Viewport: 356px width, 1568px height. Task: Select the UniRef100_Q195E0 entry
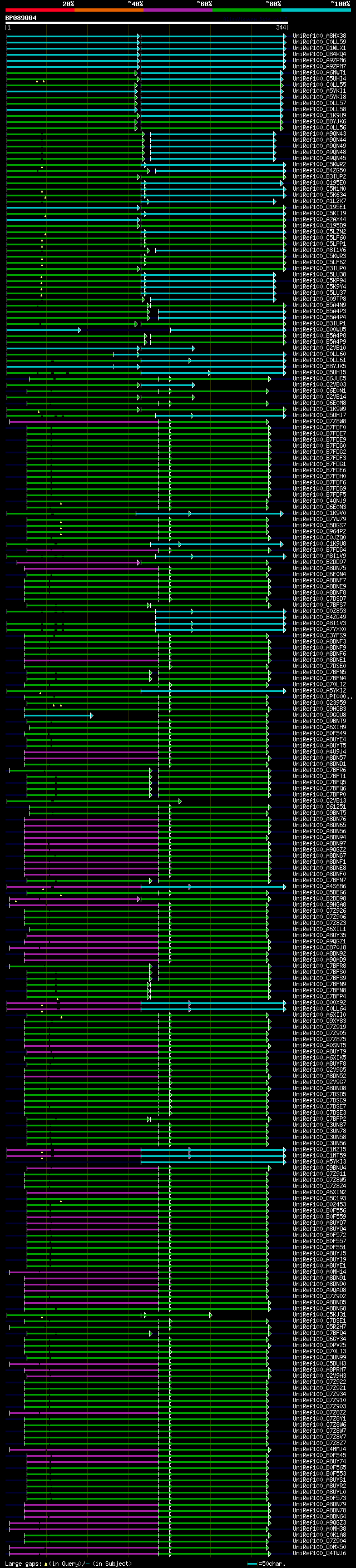point(319,182)
